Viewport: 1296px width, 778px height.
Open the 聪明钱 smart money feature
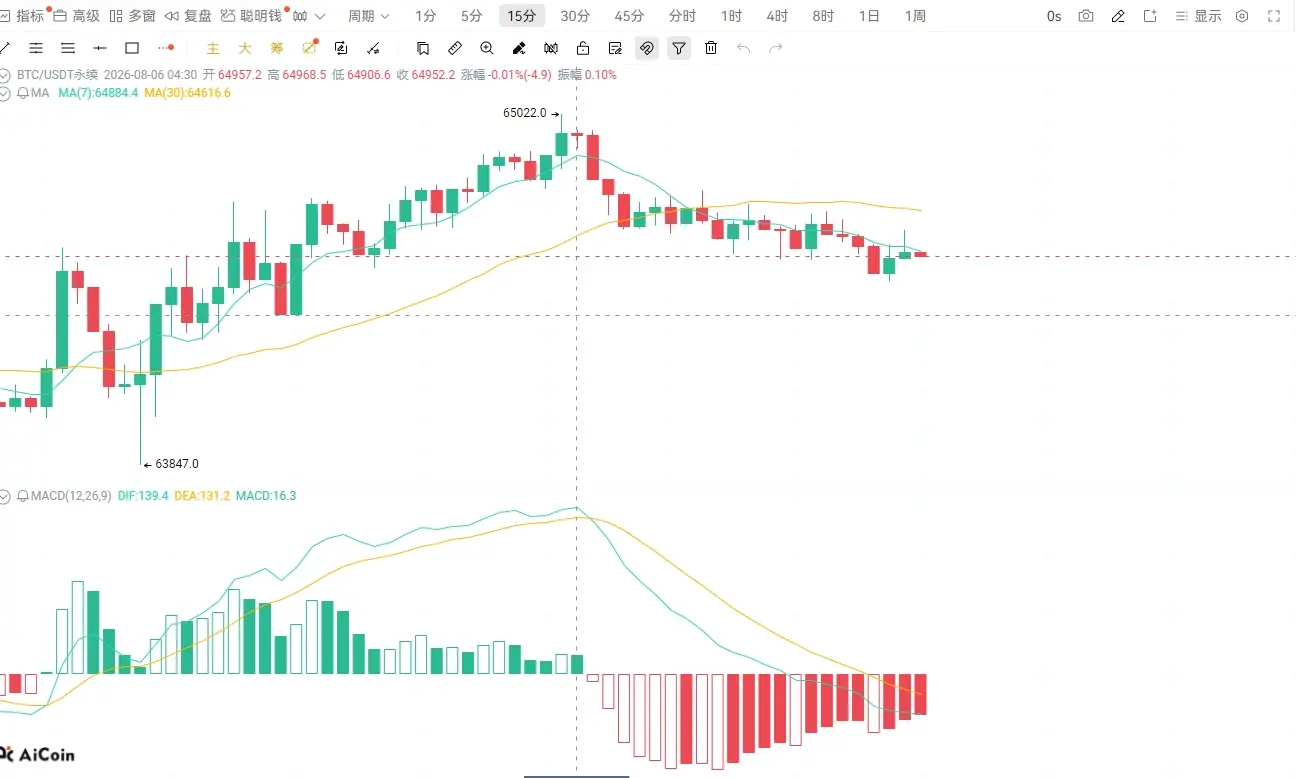click(252, 16)
